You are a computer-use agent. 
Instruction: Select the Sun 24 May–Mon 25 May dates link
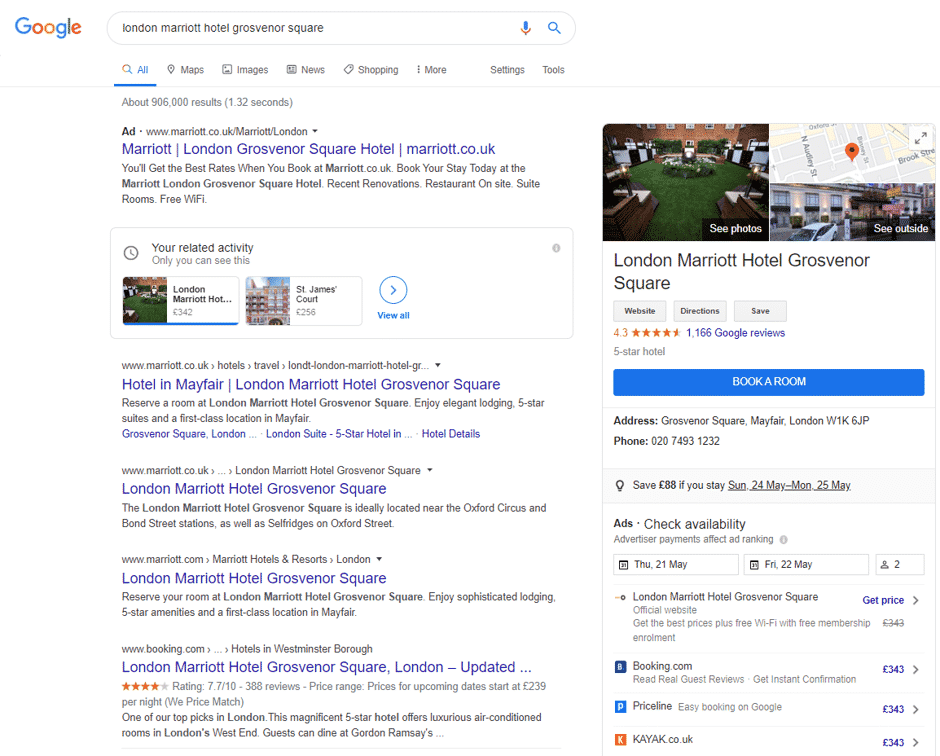(x=789, y=486)
